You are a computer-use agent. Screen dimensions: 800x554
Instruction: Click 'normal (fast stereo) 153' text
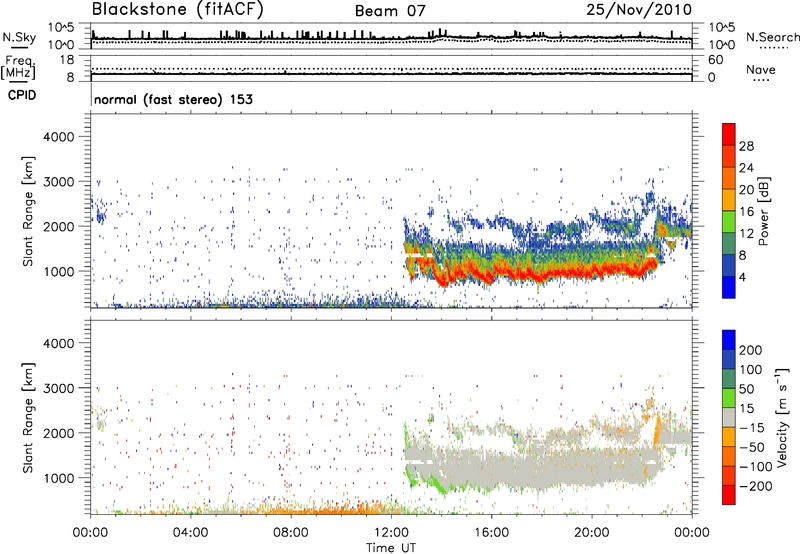[173, 99]
